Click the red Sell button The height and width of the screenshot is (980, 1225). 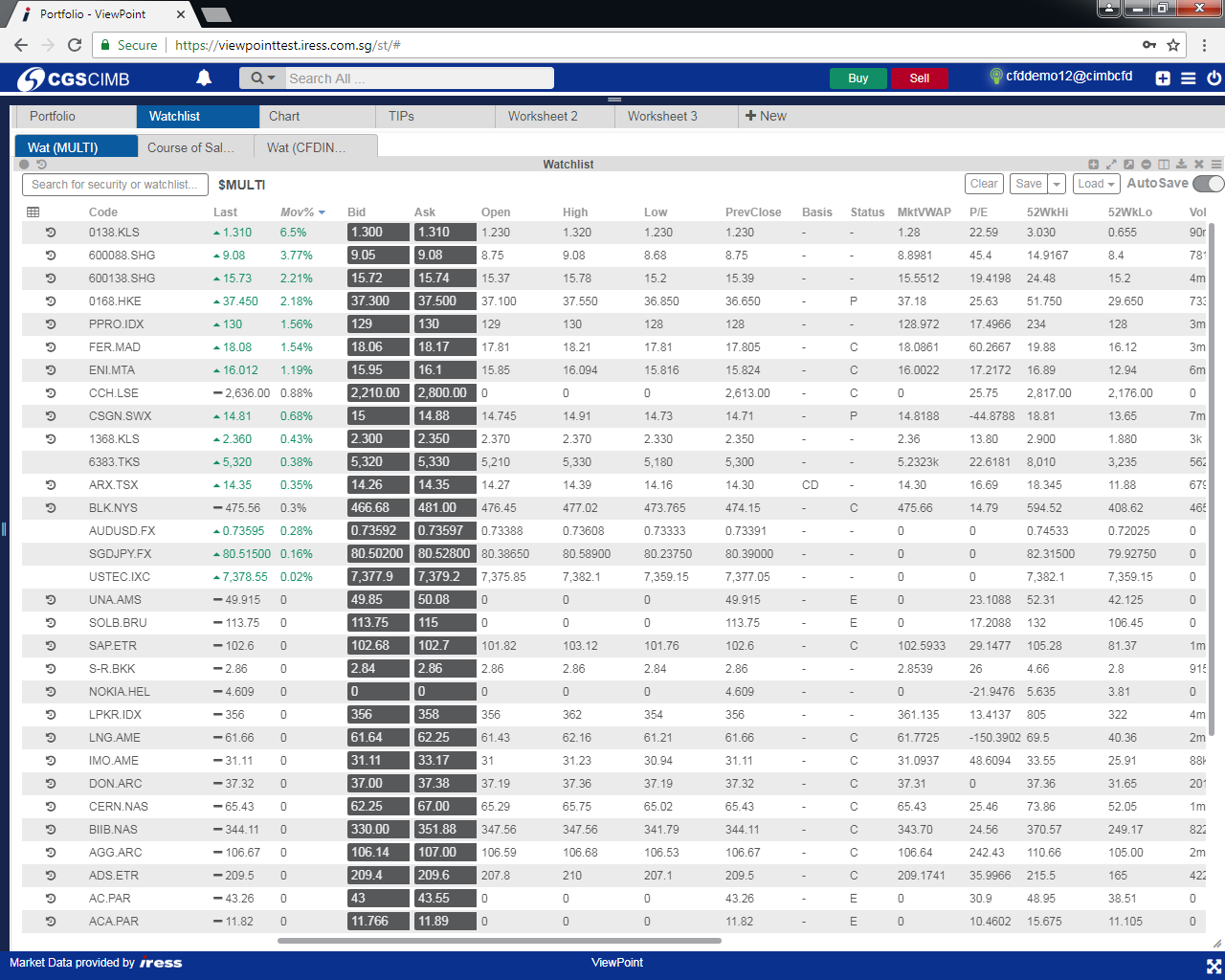click(920, 78)
